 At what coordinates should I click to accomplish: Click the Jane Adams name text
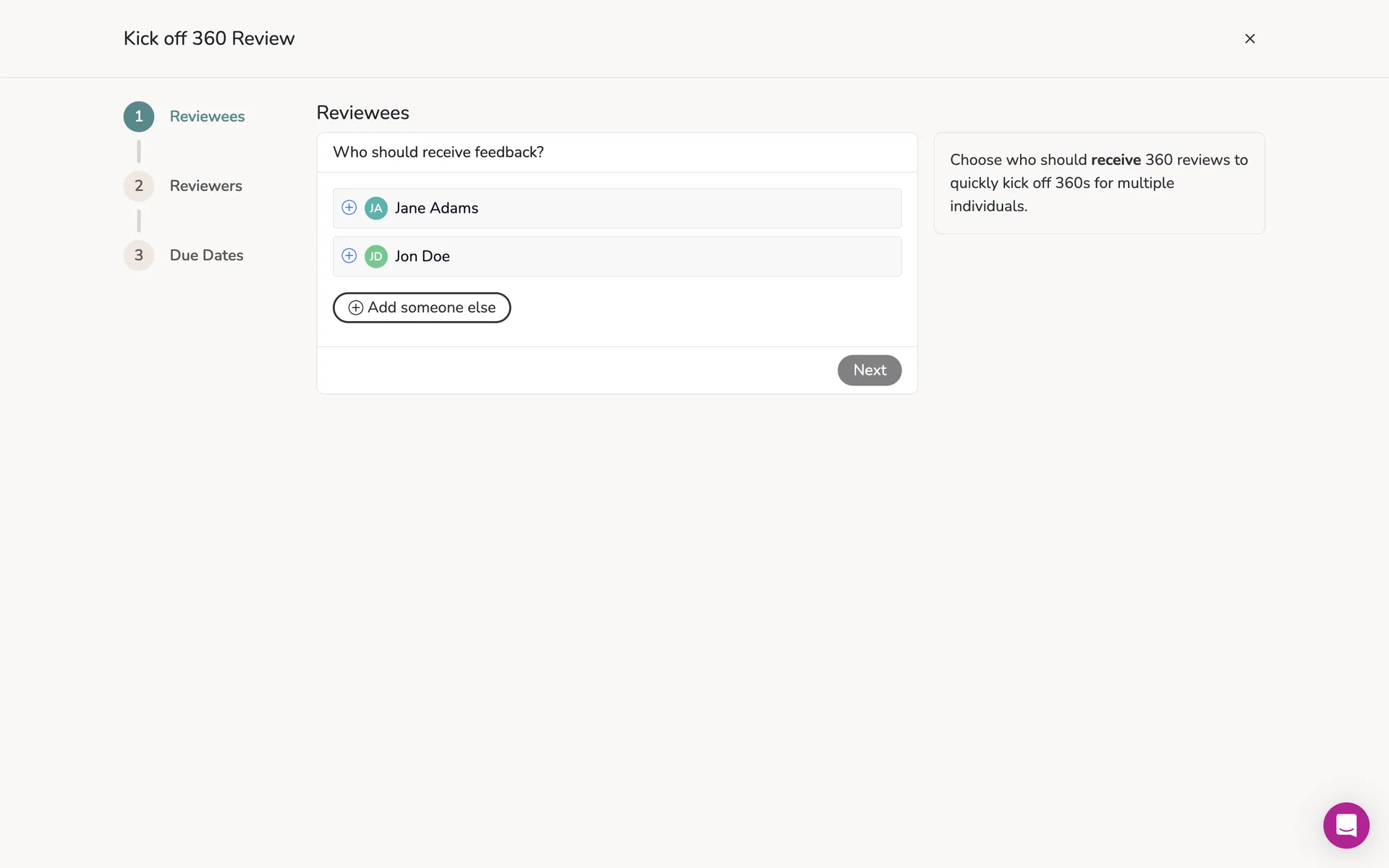click(x=436, y=208)
